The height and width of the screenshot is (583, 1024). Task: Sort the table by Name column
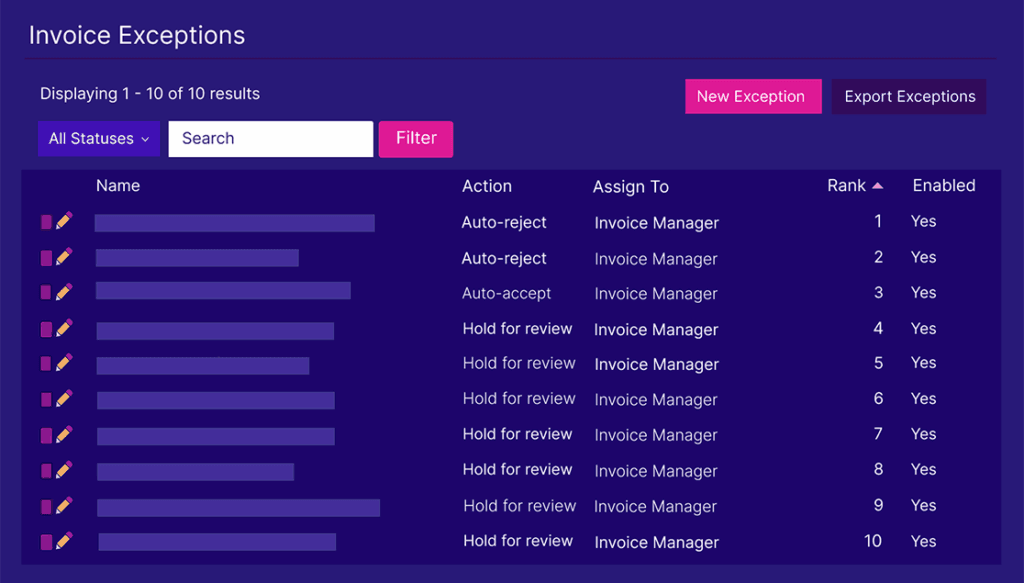118,186
